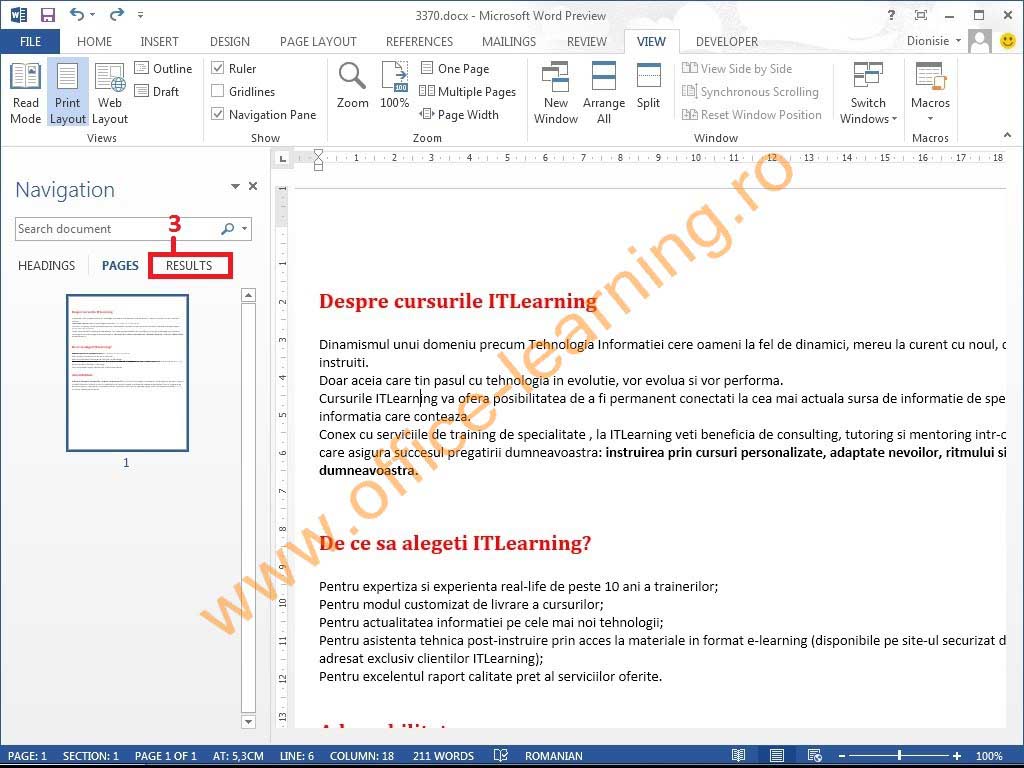Click the 211 WORDS count
The image size is (1024, 768).
coord(443,756)
